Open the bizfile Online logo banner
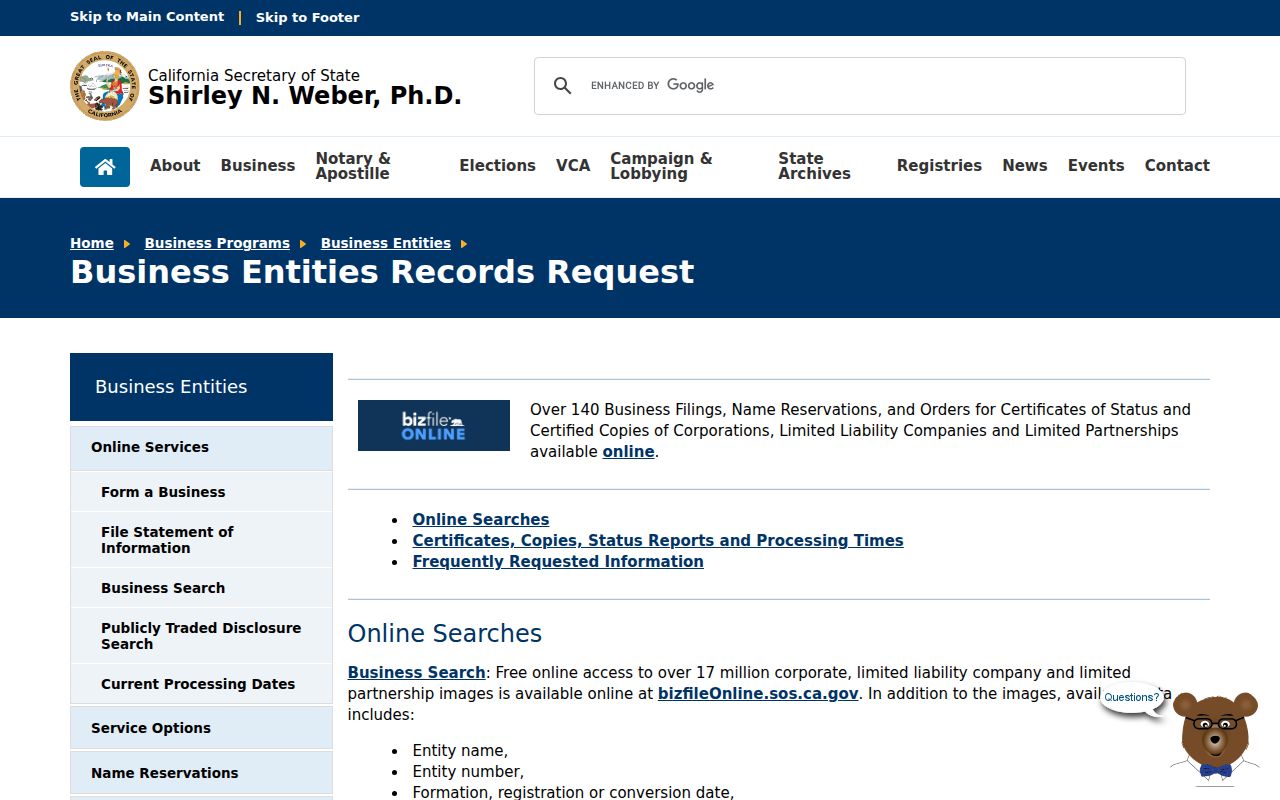Viewport: 1280px width, 800px height. click(434, 426)
